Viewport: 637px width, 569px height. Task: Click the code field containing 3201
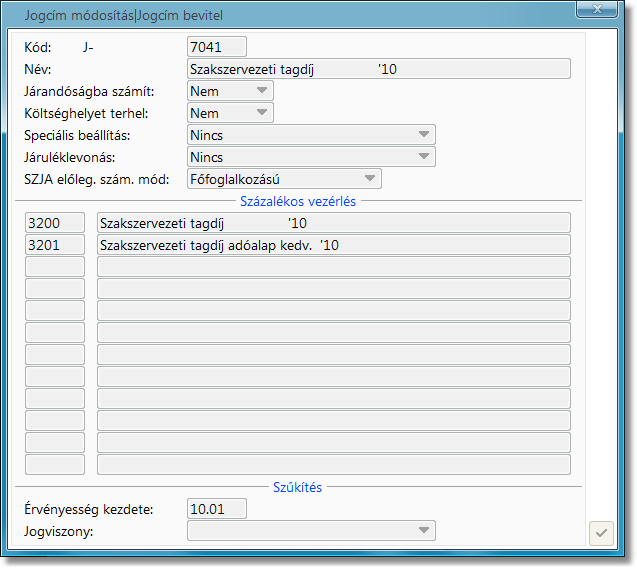click(x=55, y=244)
